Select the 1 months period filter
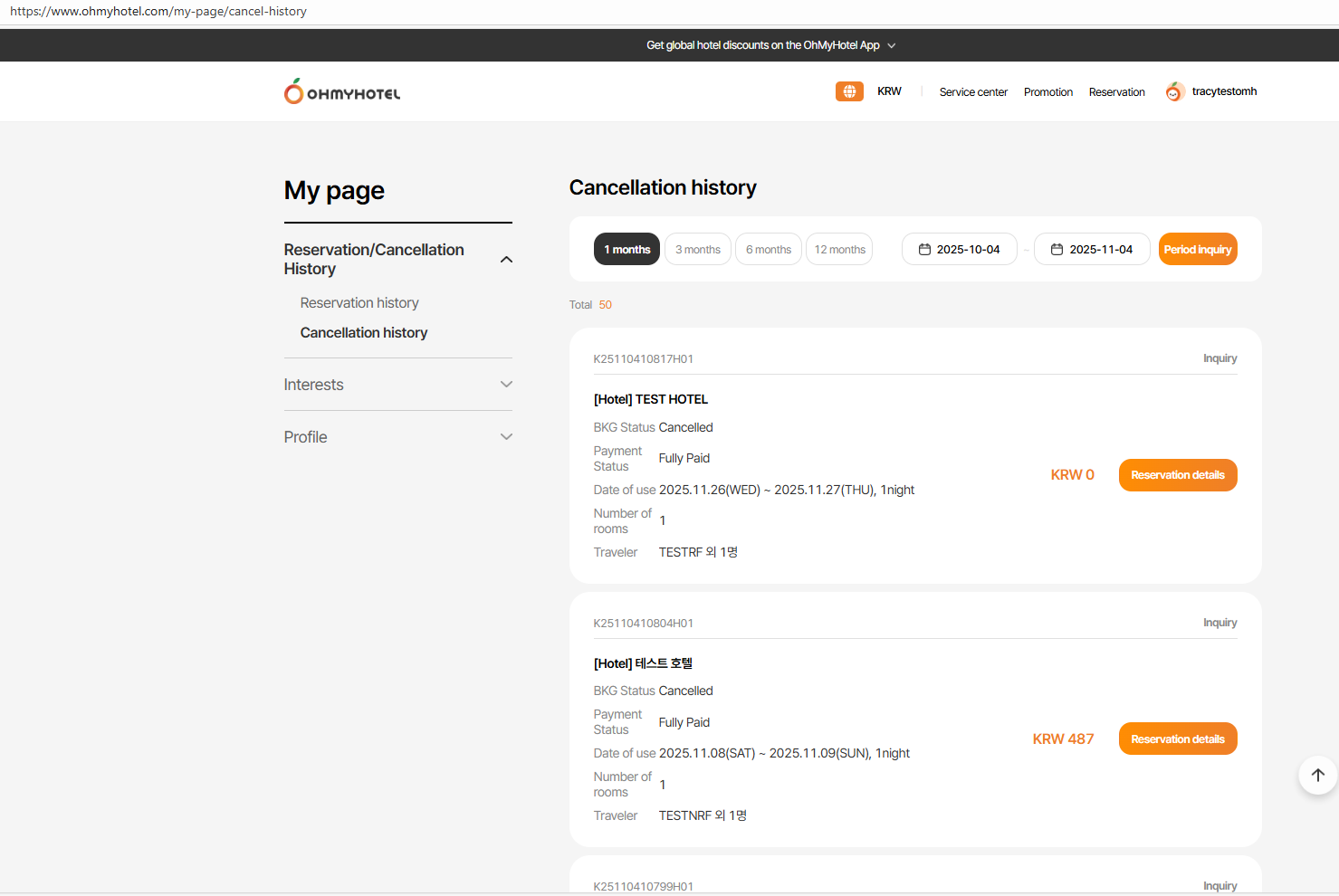Viewport: 1339px width, 896px height. click(626, 249)
